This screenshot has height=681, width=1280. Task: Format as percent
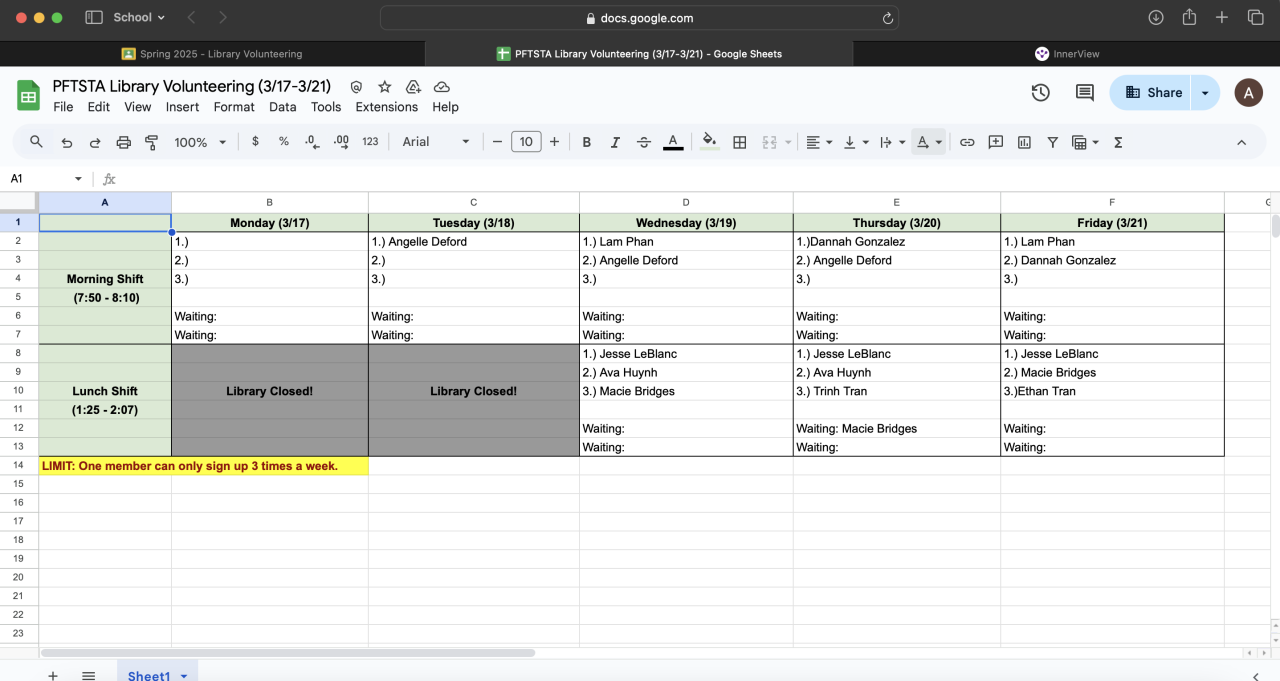(284, 142)
